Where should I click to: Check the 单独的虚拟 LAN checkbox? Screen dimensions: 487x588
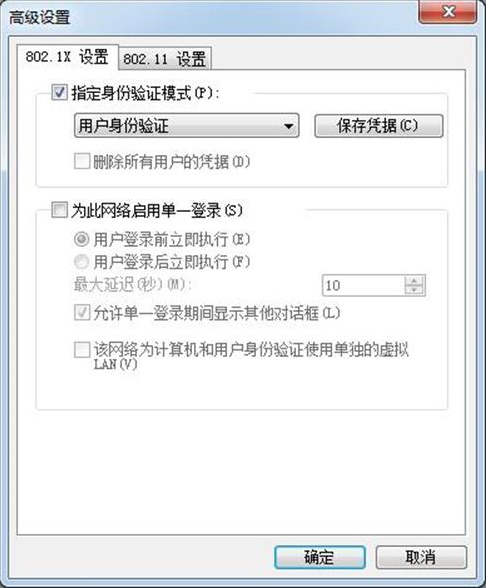click(x=82, y=350)
